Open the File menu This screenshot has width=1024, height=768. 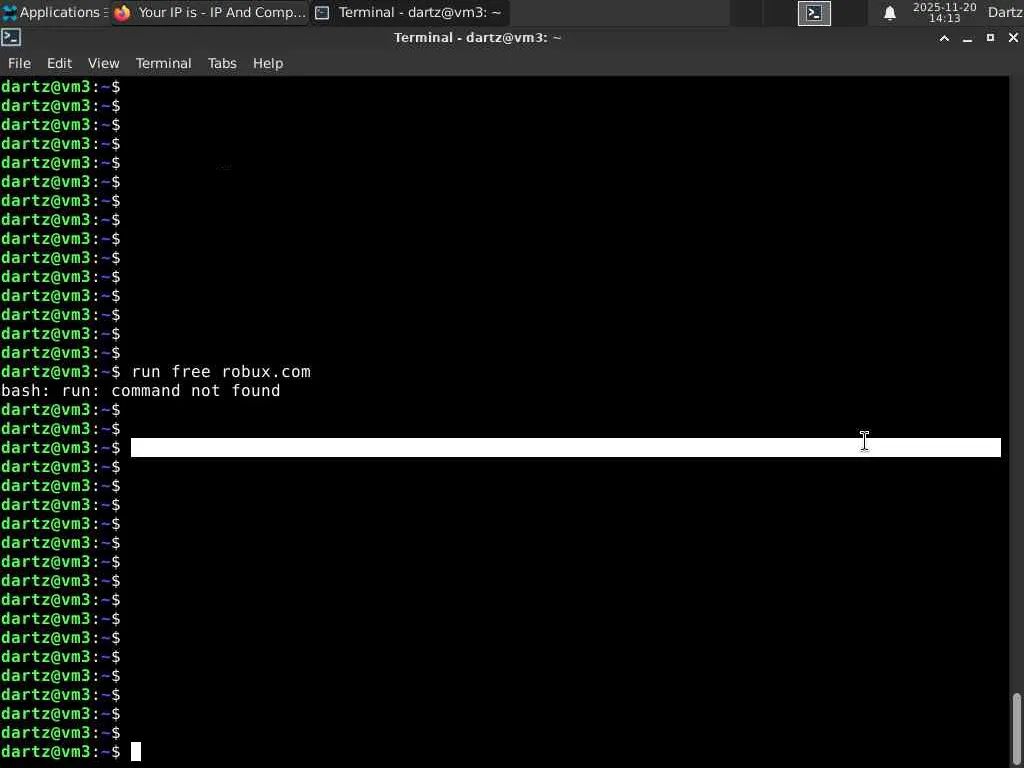pyautogui.click(x=19, y=63)
